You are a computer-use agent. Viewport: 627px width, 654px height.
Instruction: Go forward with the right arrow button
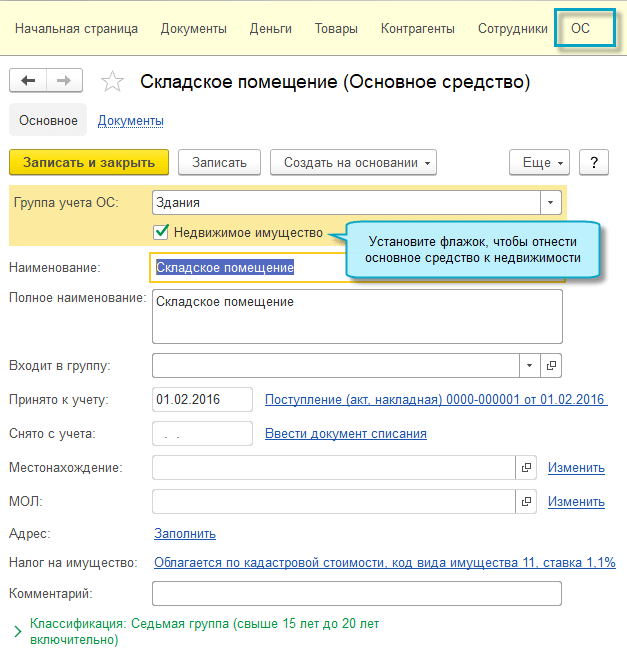64,80
